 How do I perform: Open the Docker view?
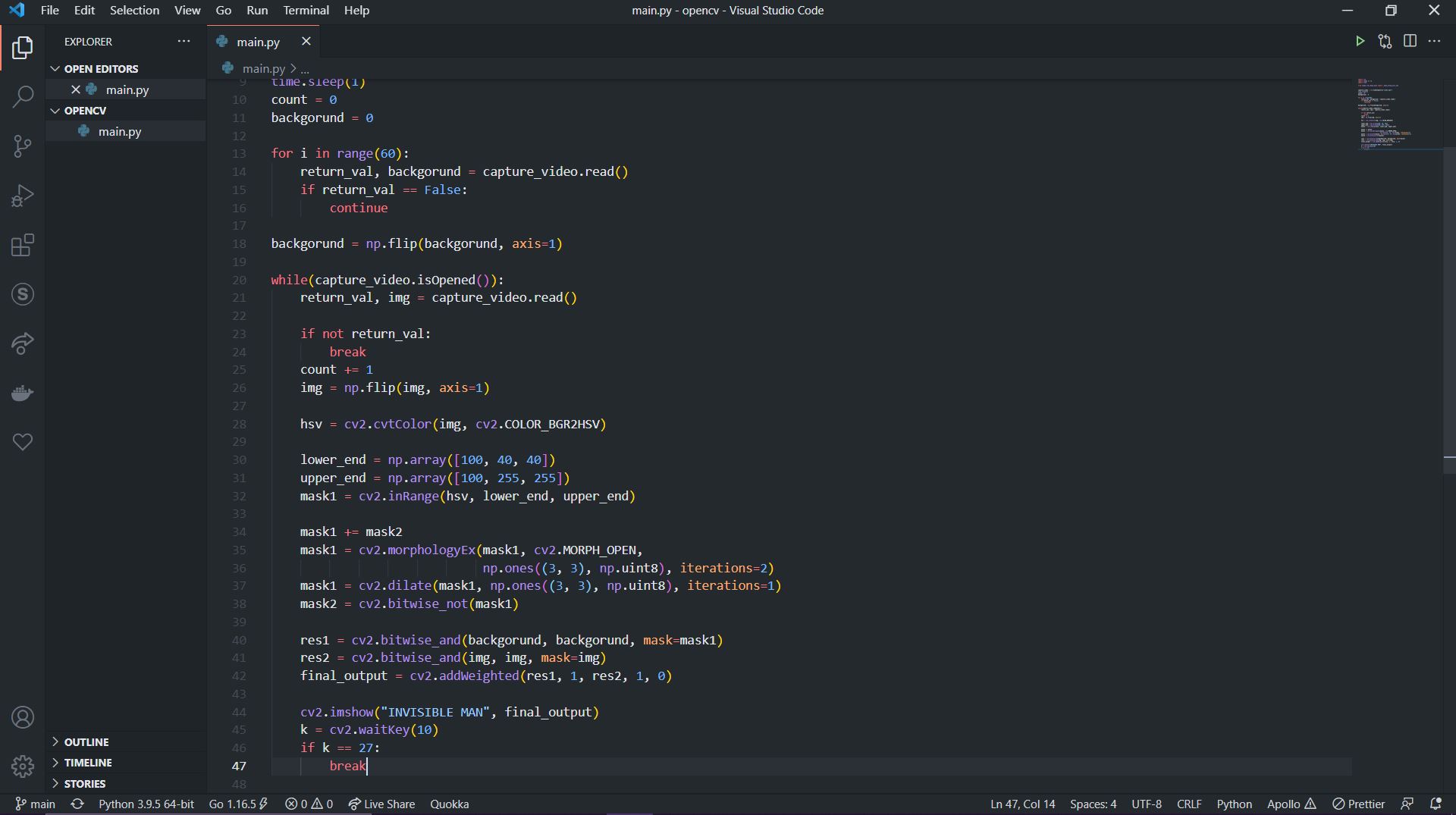pyautogui.click(x=23, y=393)
